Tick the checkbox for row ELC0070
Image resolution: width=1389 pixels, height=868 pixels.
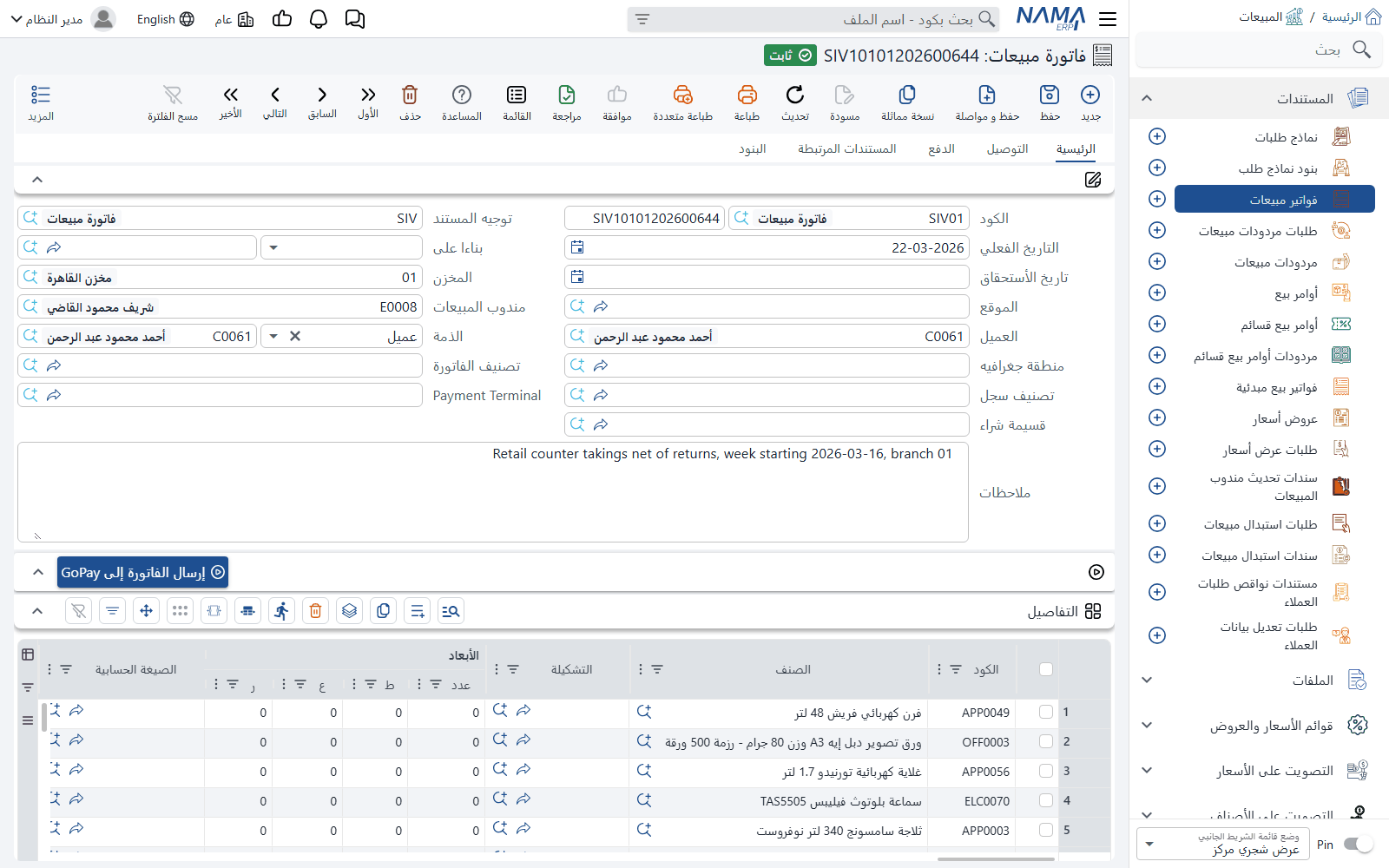pyautogui.click(x=1046, y=800)
